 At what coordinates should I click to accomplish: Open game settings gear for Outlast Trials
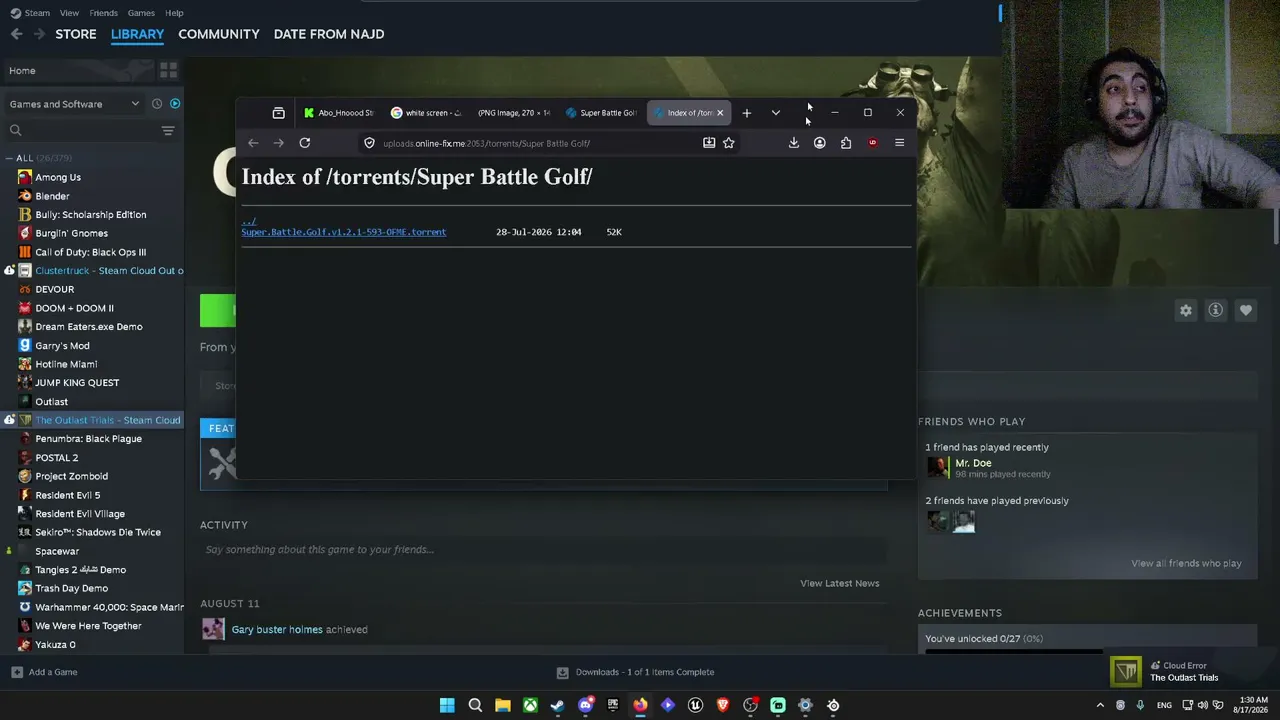(1186, 310)
